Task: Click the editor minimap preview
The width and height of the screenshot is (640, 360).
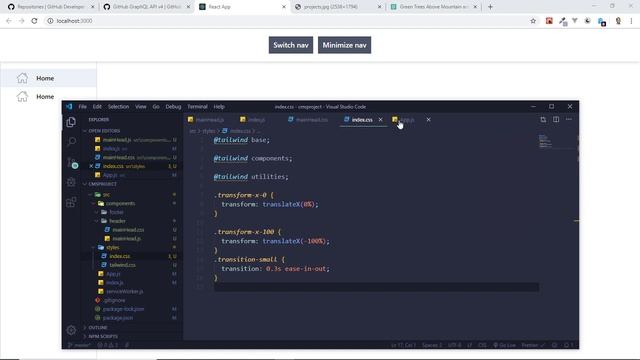Action: [x=545, y=141]
